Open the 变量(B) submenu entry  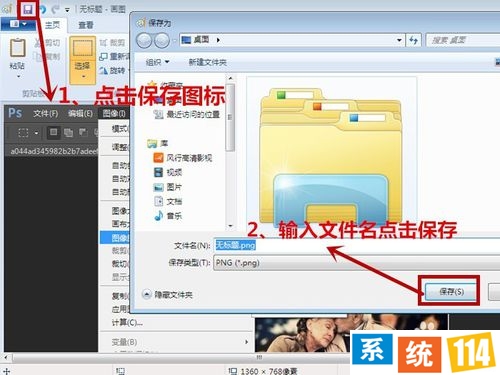pyautogui.click(x=176, y=342)
